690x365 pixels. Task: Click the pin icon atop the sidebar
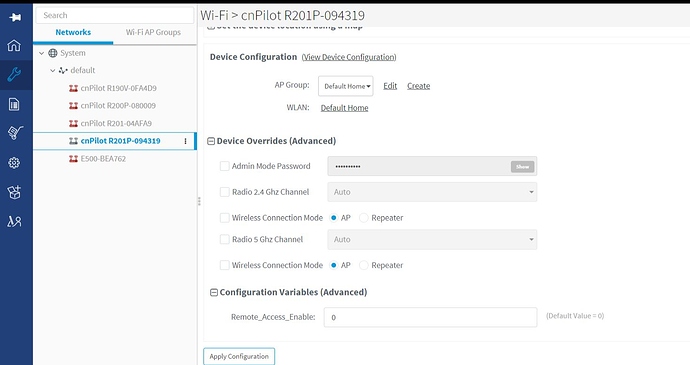pos(15,17)
